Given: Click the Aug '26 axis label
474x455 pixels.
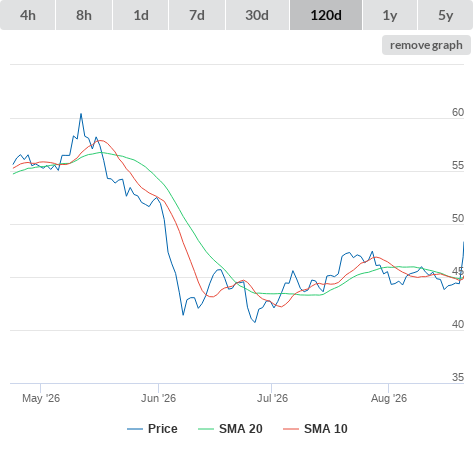Looking at the screenshot, I should 389,398.
